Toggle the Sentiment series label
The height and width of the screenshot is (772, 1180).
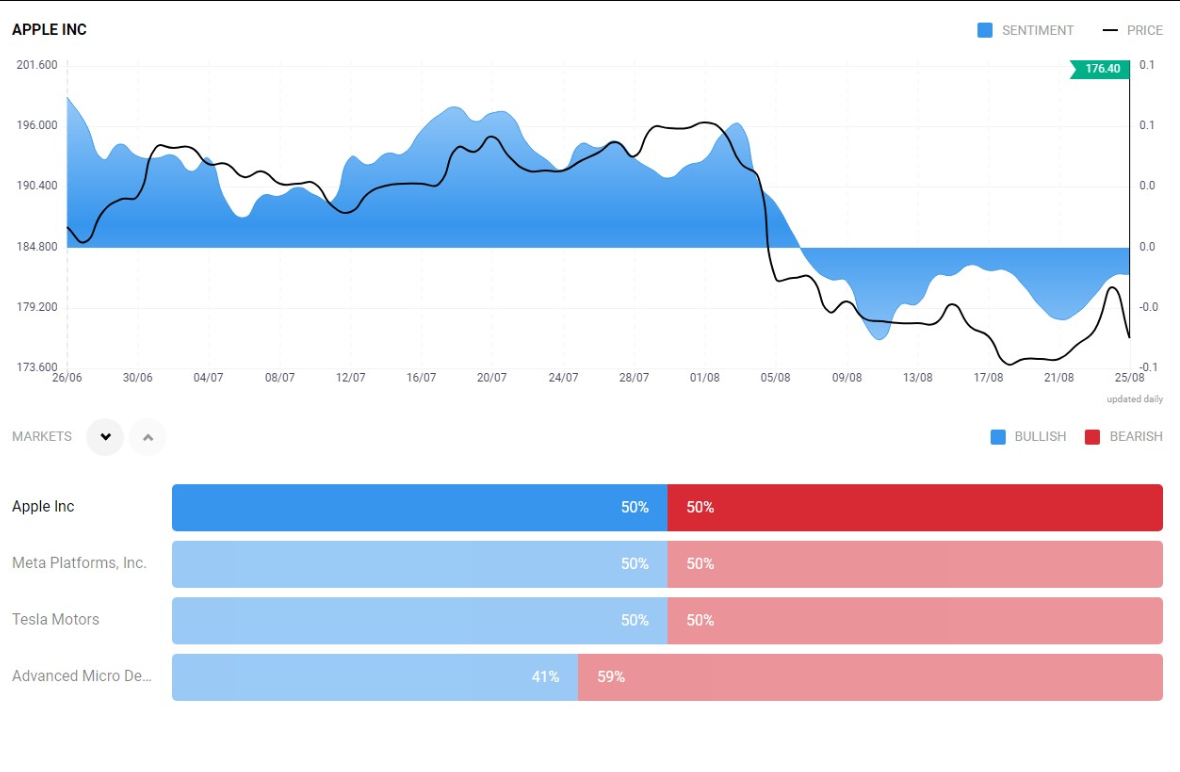click(x=1037, y=30)
